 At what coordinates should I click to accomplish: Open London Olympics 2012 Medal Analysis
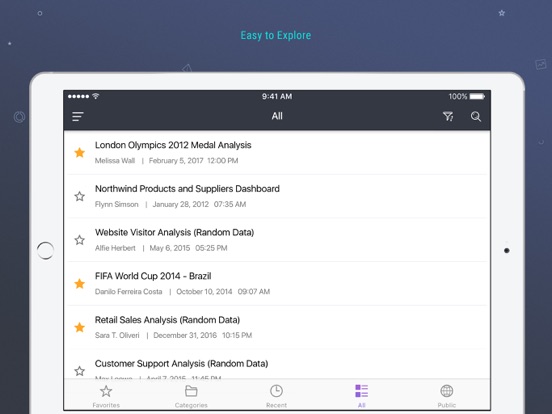pos(277,152)
